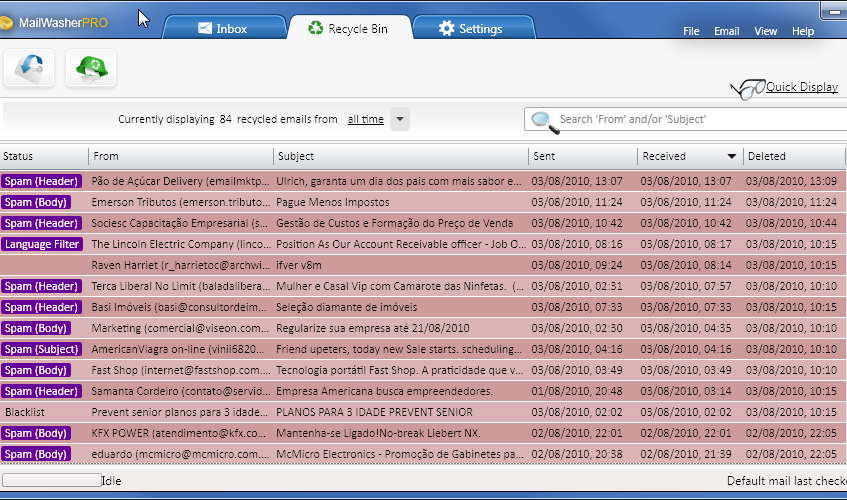Image resolution: width=847 pixels, height=500 pixels.
Task: Click the Spam (Header) badge for Pão de Açúcar
Action: (41, 181)
